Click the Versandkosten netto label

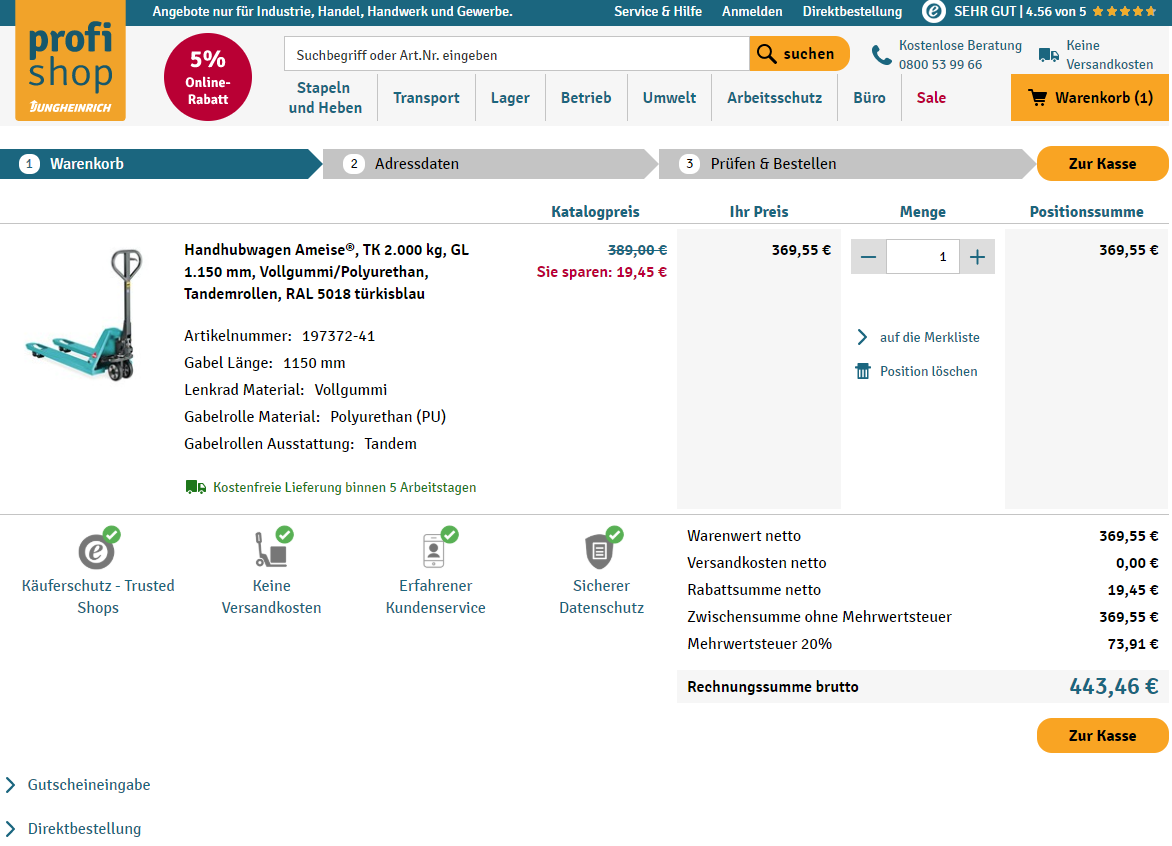pos(756,563)
